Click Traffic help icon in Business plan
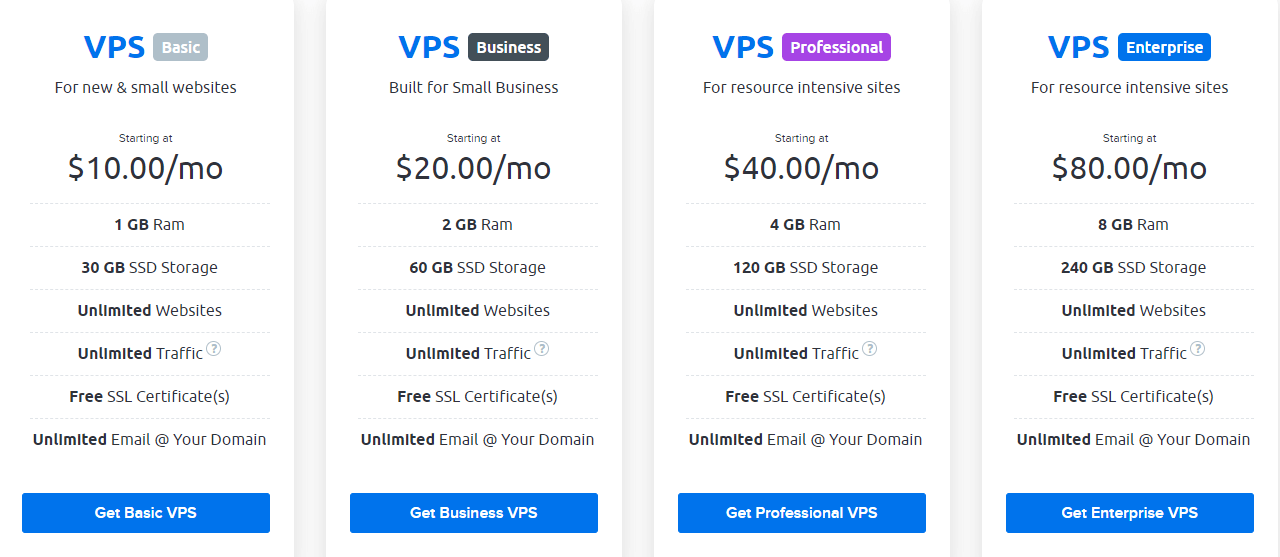1280x557 pixels. tap(541, 350)
